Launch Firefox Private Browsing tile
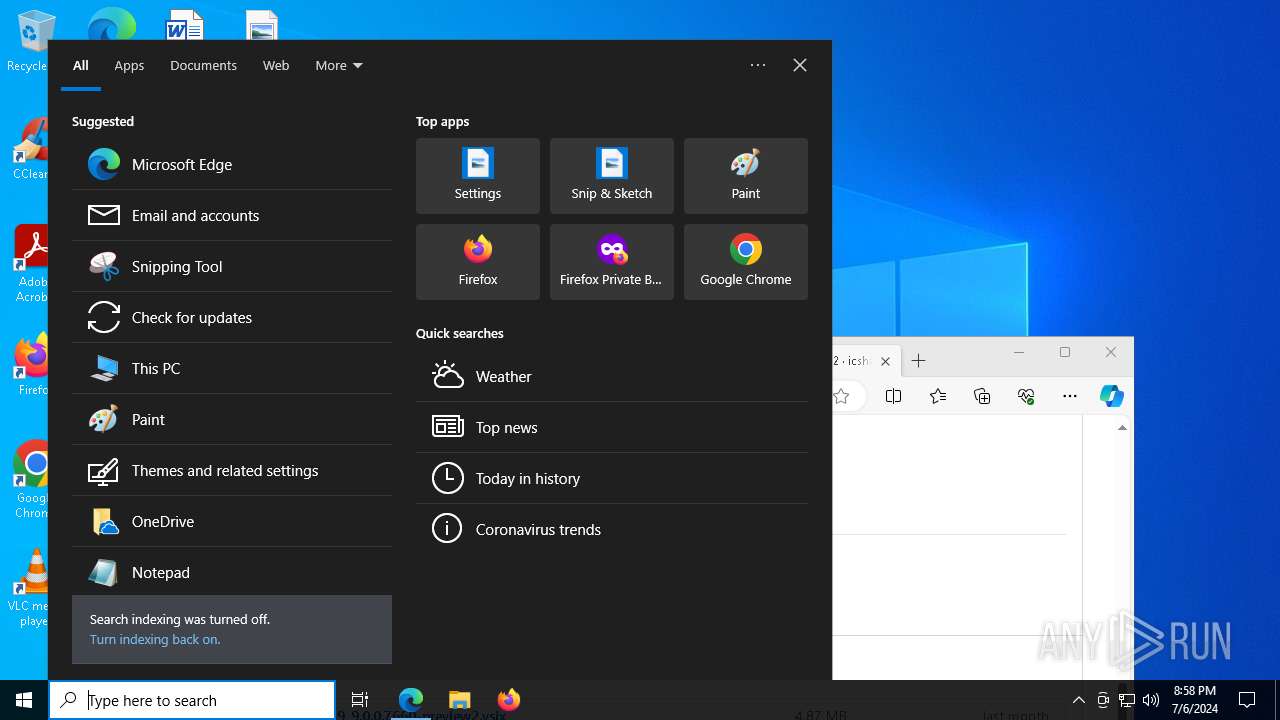1280x720 pixels. click(x=612, y=262)
